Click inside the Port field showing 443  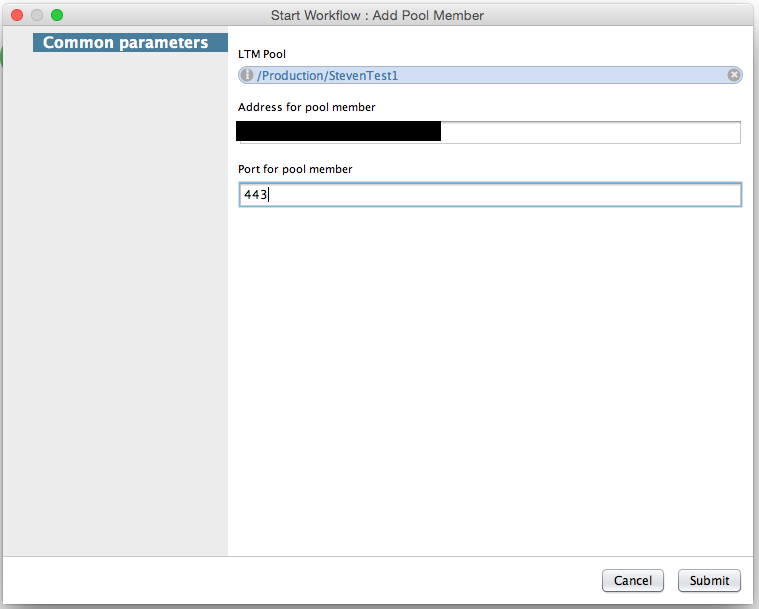[x=490, y=195]
